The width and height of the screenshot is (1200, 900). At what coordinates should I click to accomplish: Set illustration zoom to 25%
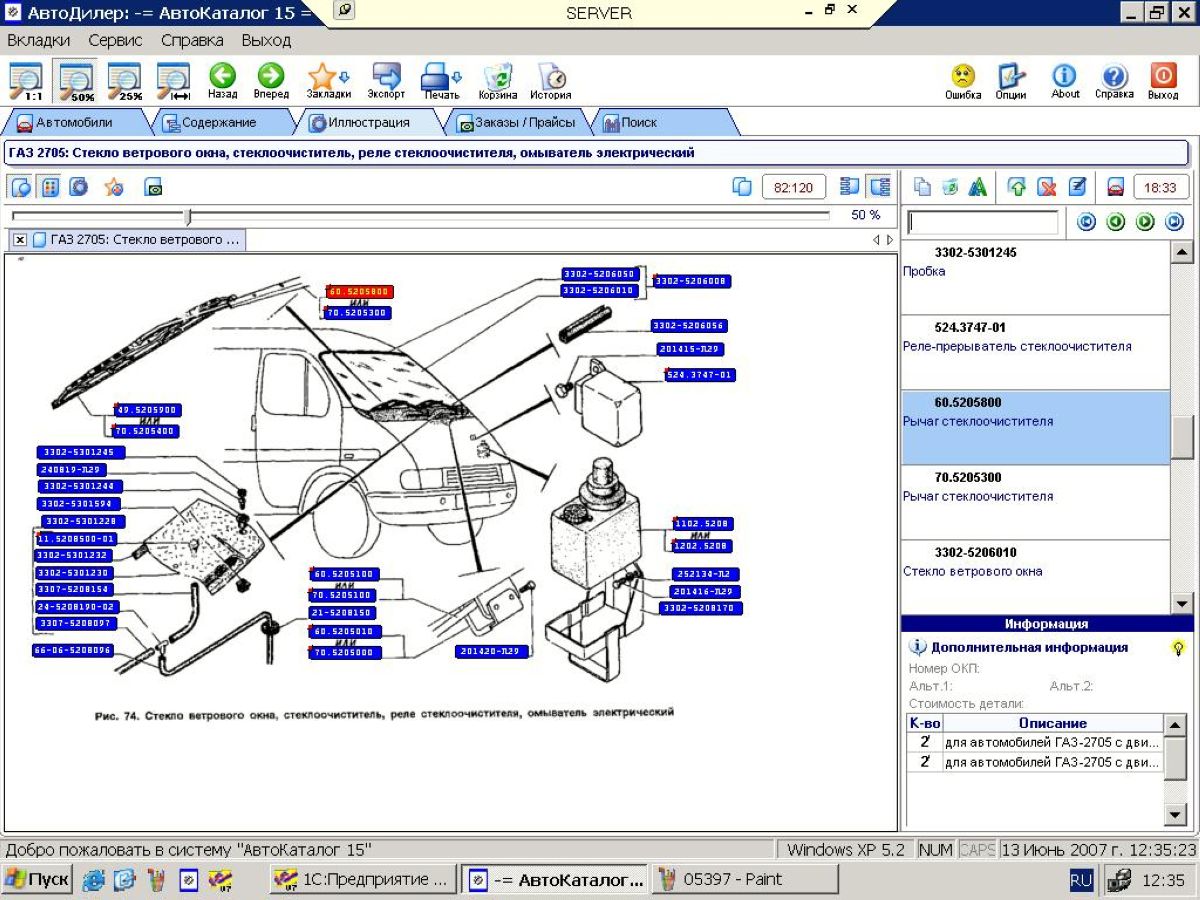point(126,79)
